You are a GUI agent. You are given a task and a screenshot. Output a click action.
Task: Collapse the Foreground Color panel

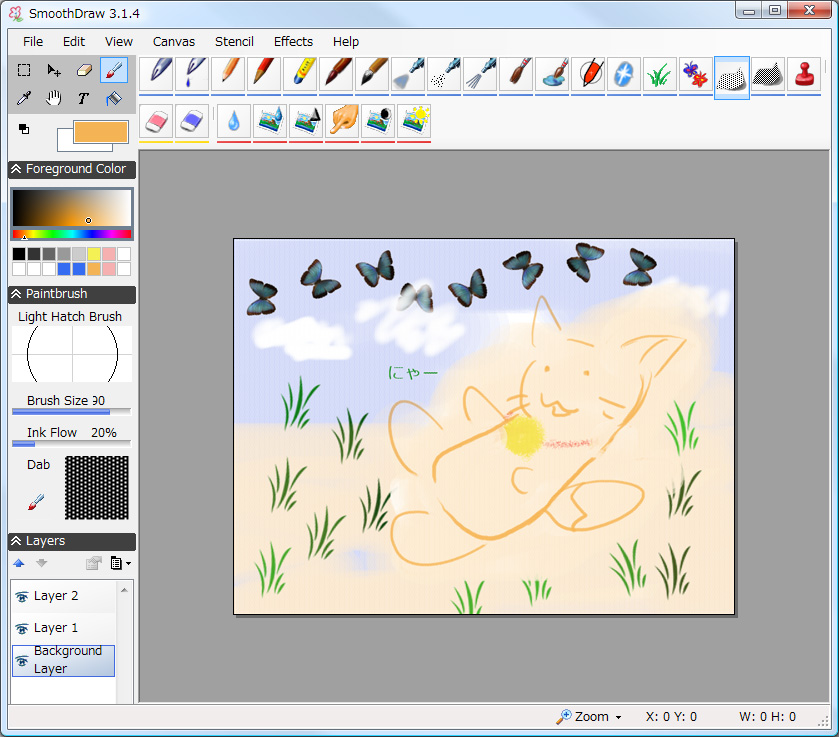[x=18, y=169]
